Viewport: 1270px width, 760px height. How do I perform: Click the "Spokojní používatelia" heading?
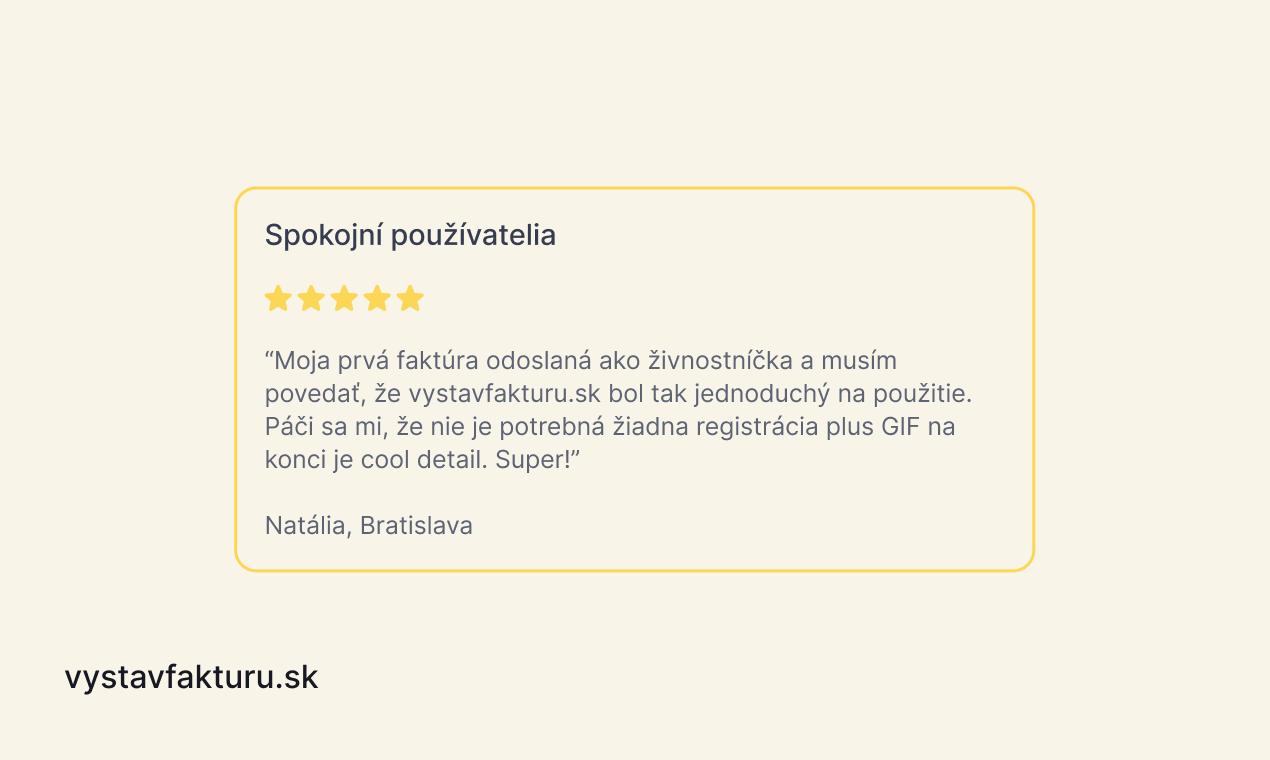coord(410,236)
